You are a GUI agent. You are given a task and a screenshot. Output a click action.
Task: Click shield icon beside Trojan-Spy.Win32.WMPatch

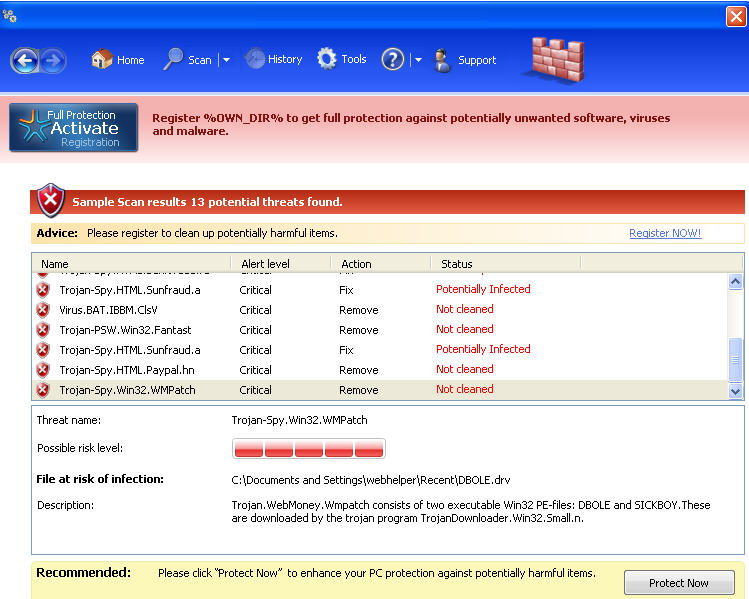pos(43,390)
